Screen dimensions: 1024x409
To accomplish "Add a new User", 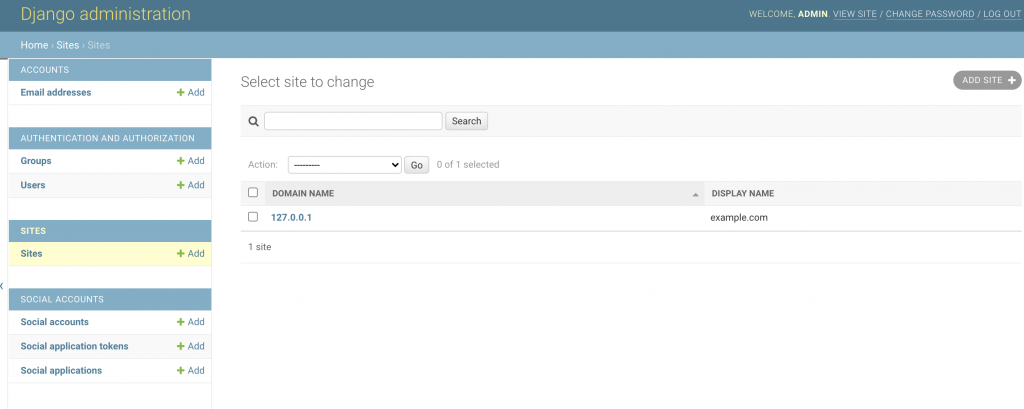I will coord(191,185).
